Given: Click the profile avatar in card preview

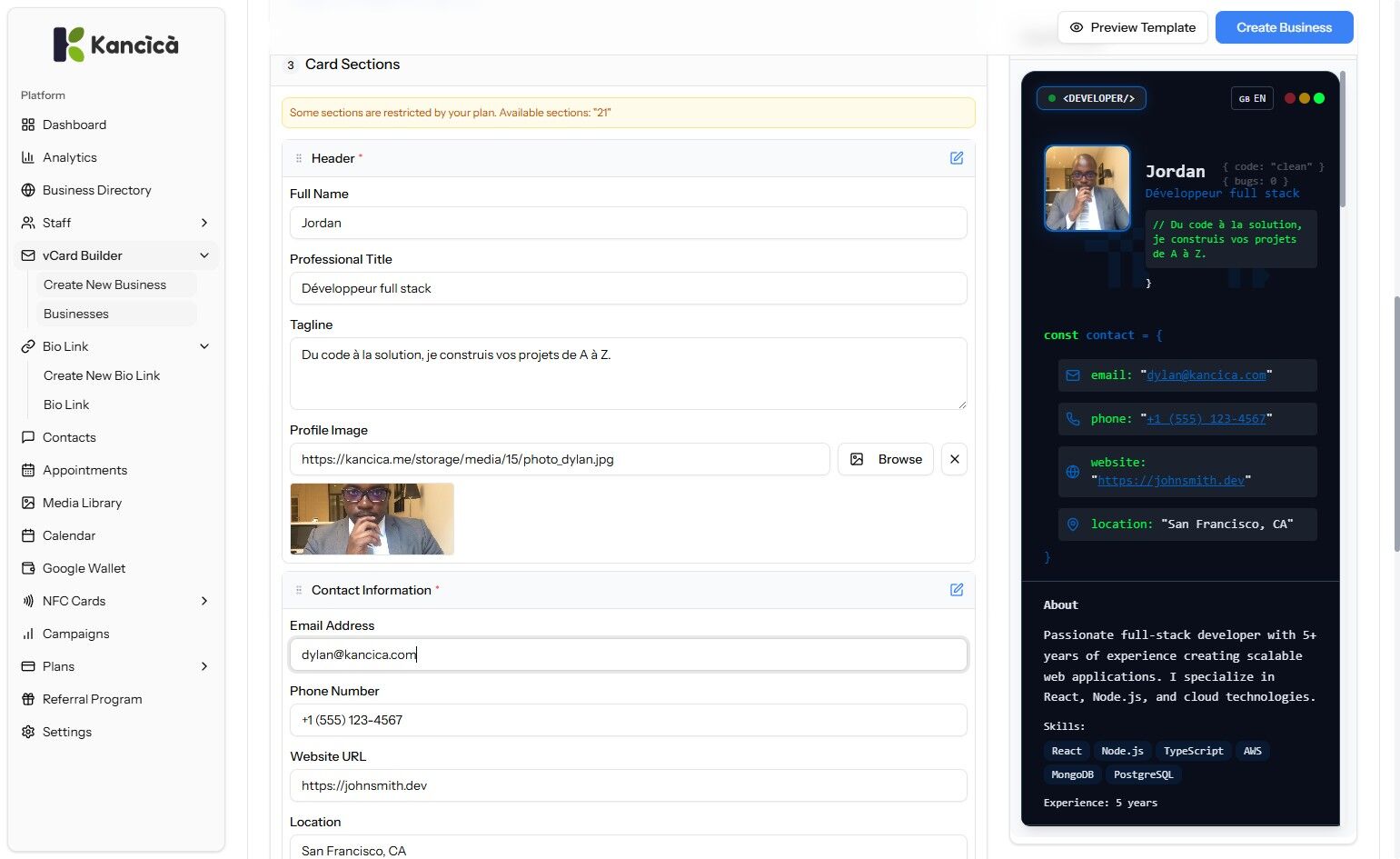Looking at the screenshot, I should tap(1087, 188).
